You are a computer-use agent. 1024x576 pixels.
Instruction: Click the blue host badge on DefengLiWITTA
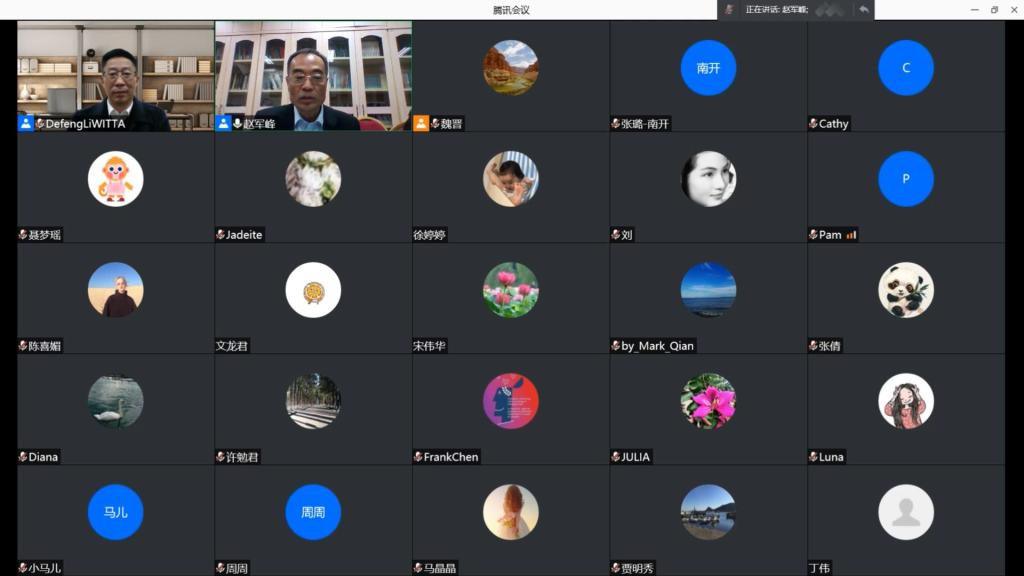26,123
